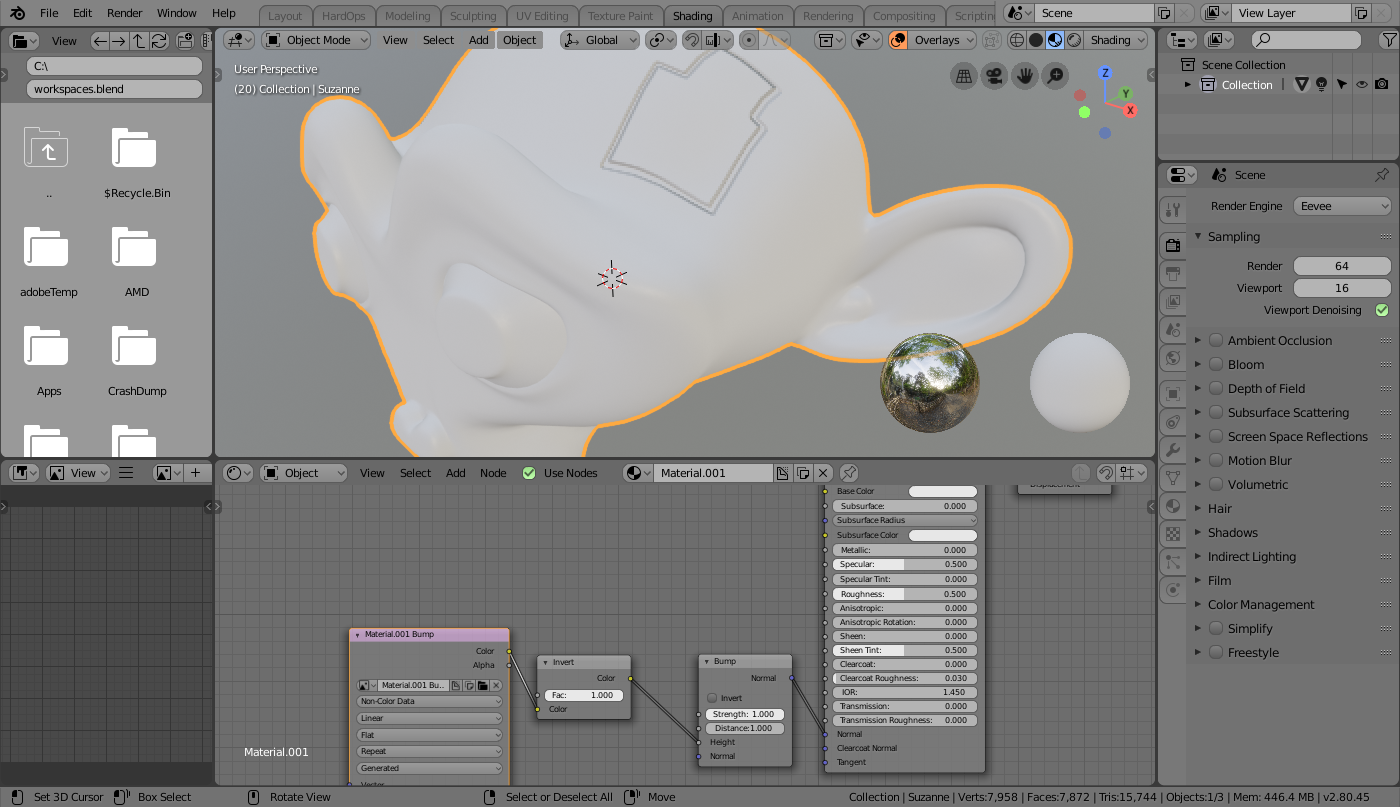Click the Blender logo icon
Screen dimensions: 1400x807
tap(19, 13)
